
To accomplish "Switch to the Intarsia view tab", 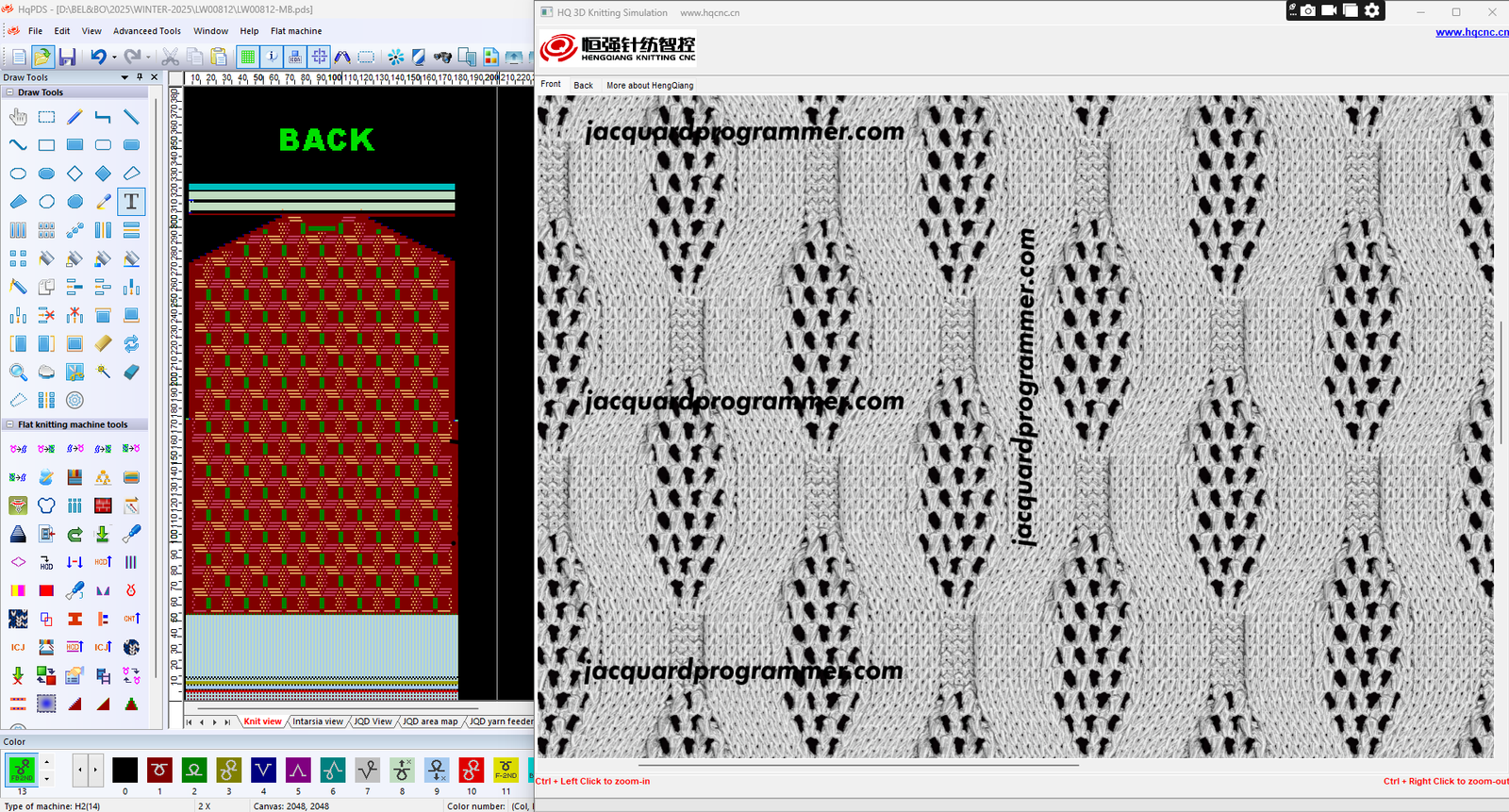I will coord(317,721).
